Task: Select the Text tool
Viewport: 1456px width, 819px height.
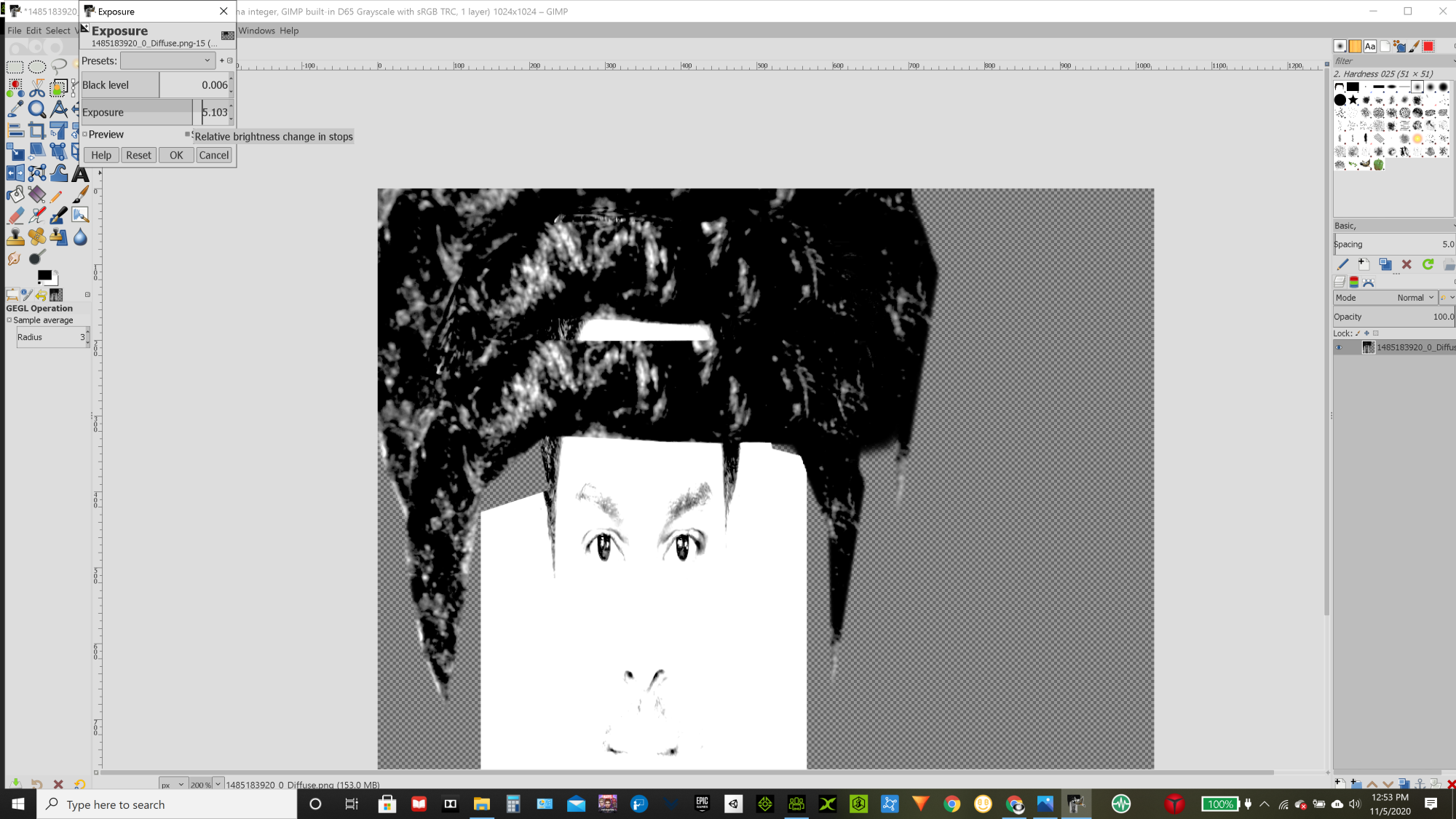Action: [x=80, y=173]
